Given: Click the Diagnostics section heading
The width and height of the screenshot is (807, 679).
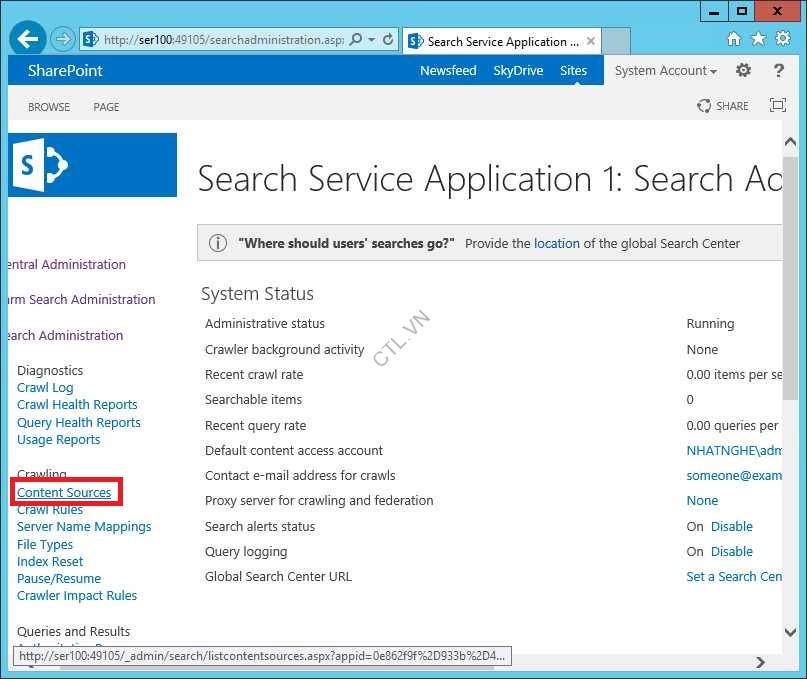Looking at the screenshot, I should (x=50, y=371).
